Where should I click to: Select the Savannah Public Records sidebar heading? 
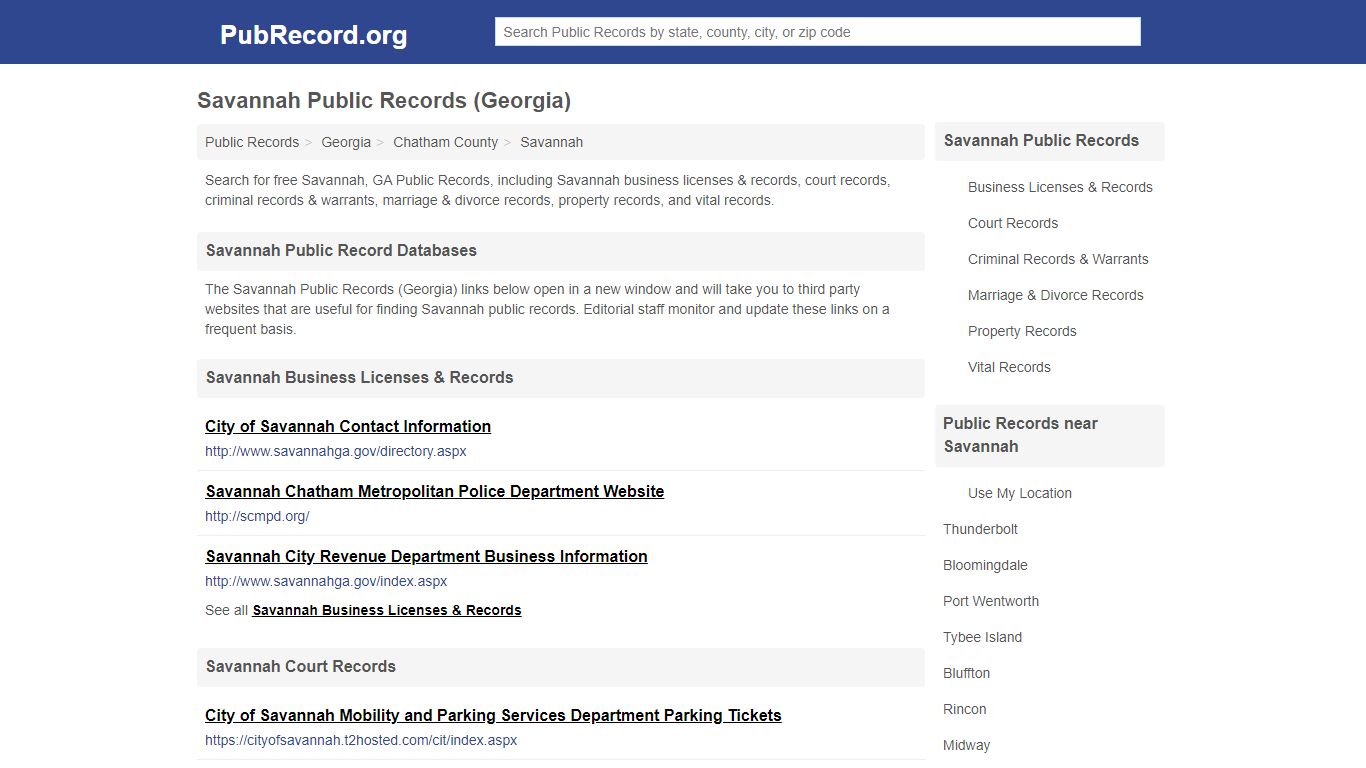pyautogui.click(x=1041, y=140)
